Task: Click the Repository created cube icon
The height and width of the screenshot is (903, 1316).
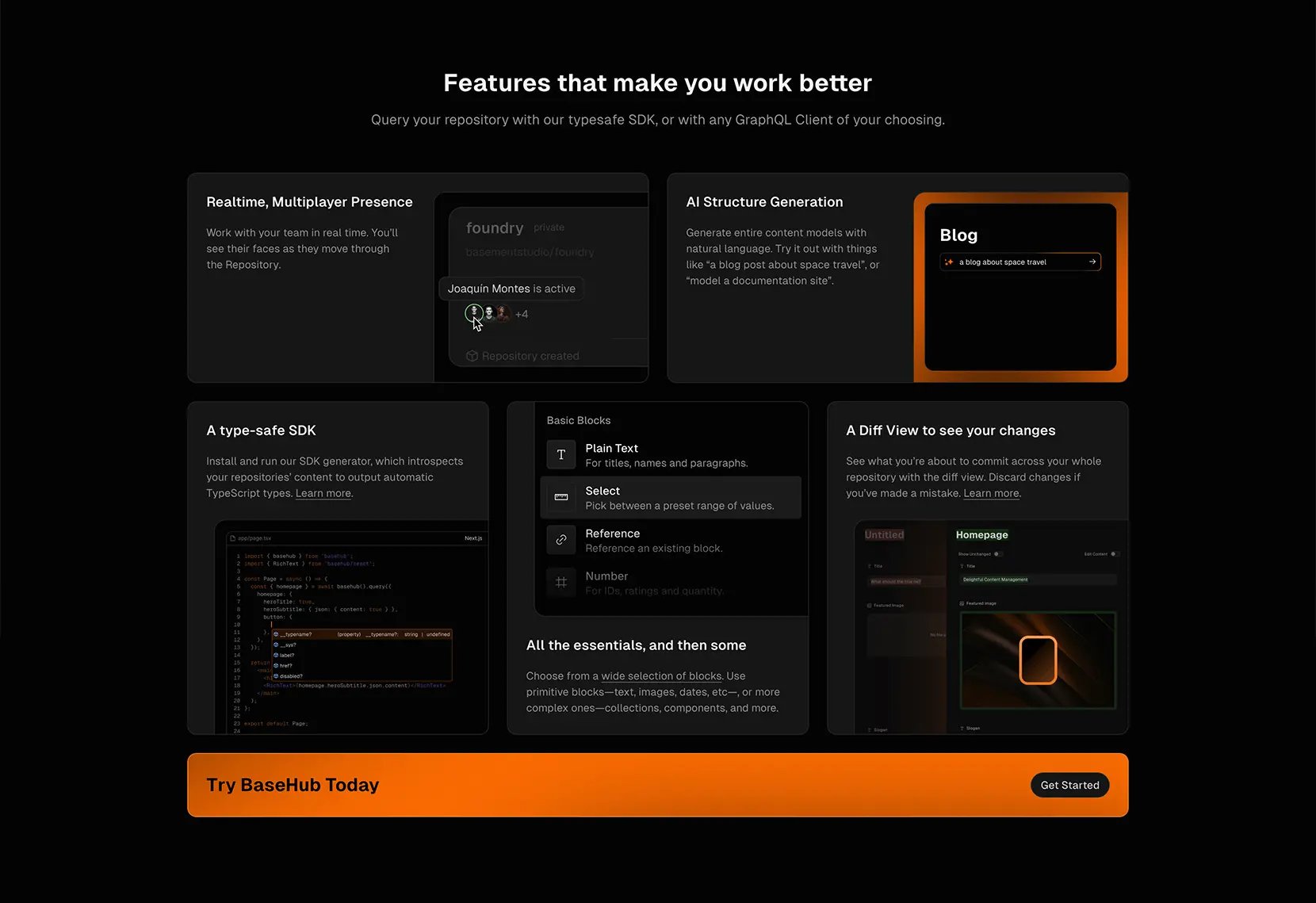Action: click(x=472, y=356)
